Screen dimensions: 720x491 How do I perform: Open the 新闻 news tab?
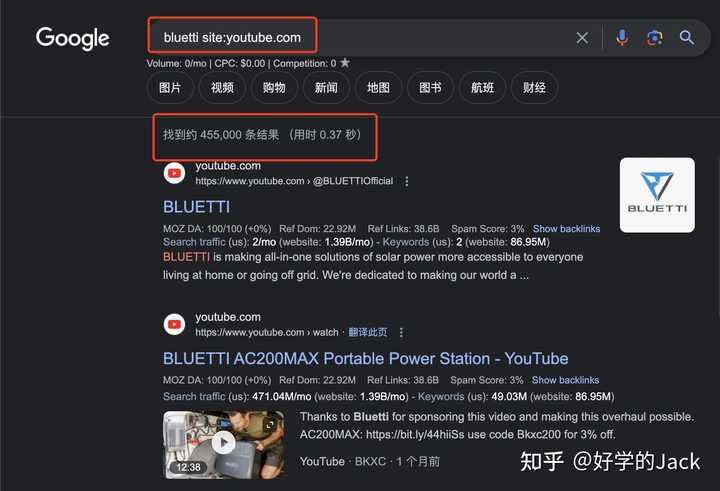point(326,87)
